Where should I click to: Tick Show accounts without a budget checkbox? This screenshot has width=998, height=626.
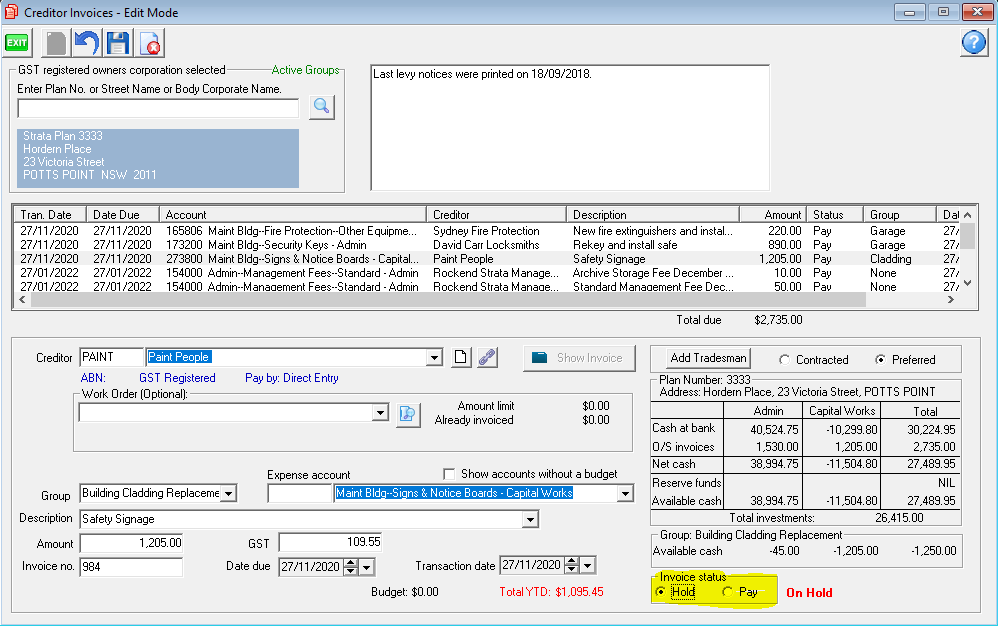pos(449,474)
